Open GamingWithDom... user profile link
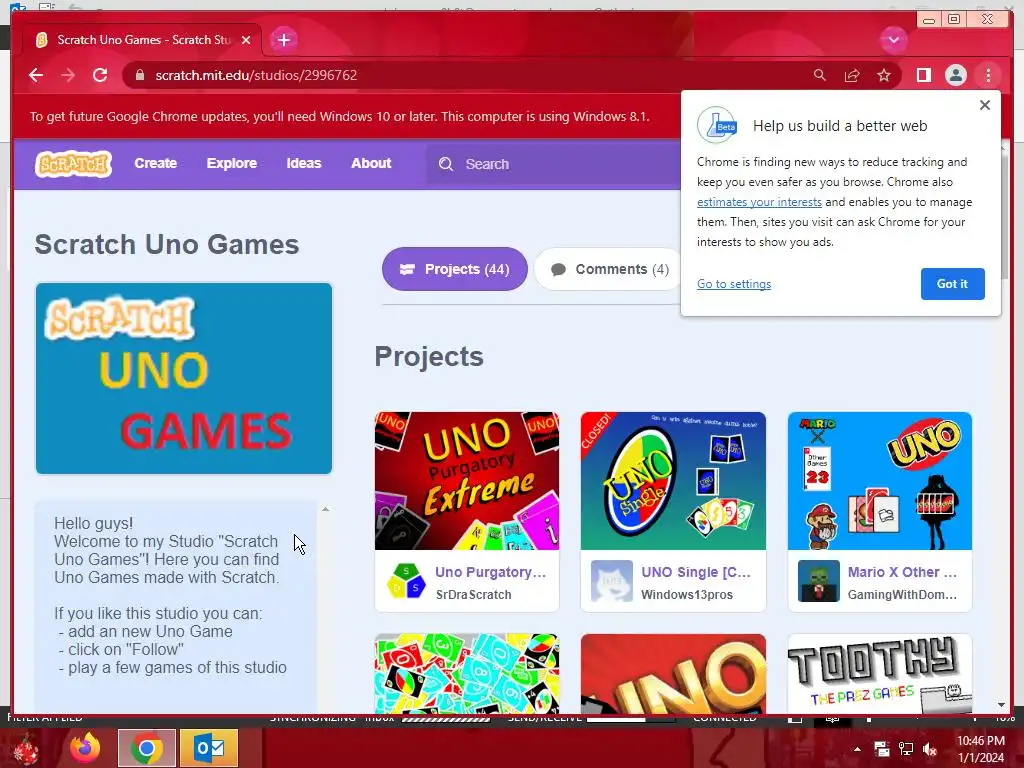Screen dimensions: 1024x768 902,594
